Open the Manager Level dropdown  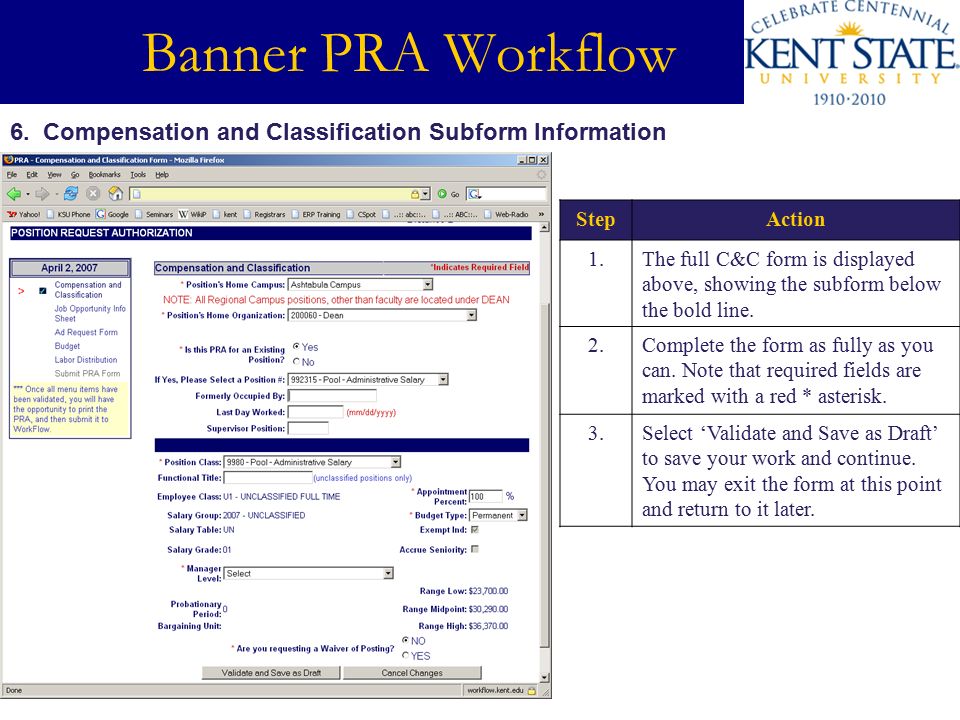coord(309,574)
